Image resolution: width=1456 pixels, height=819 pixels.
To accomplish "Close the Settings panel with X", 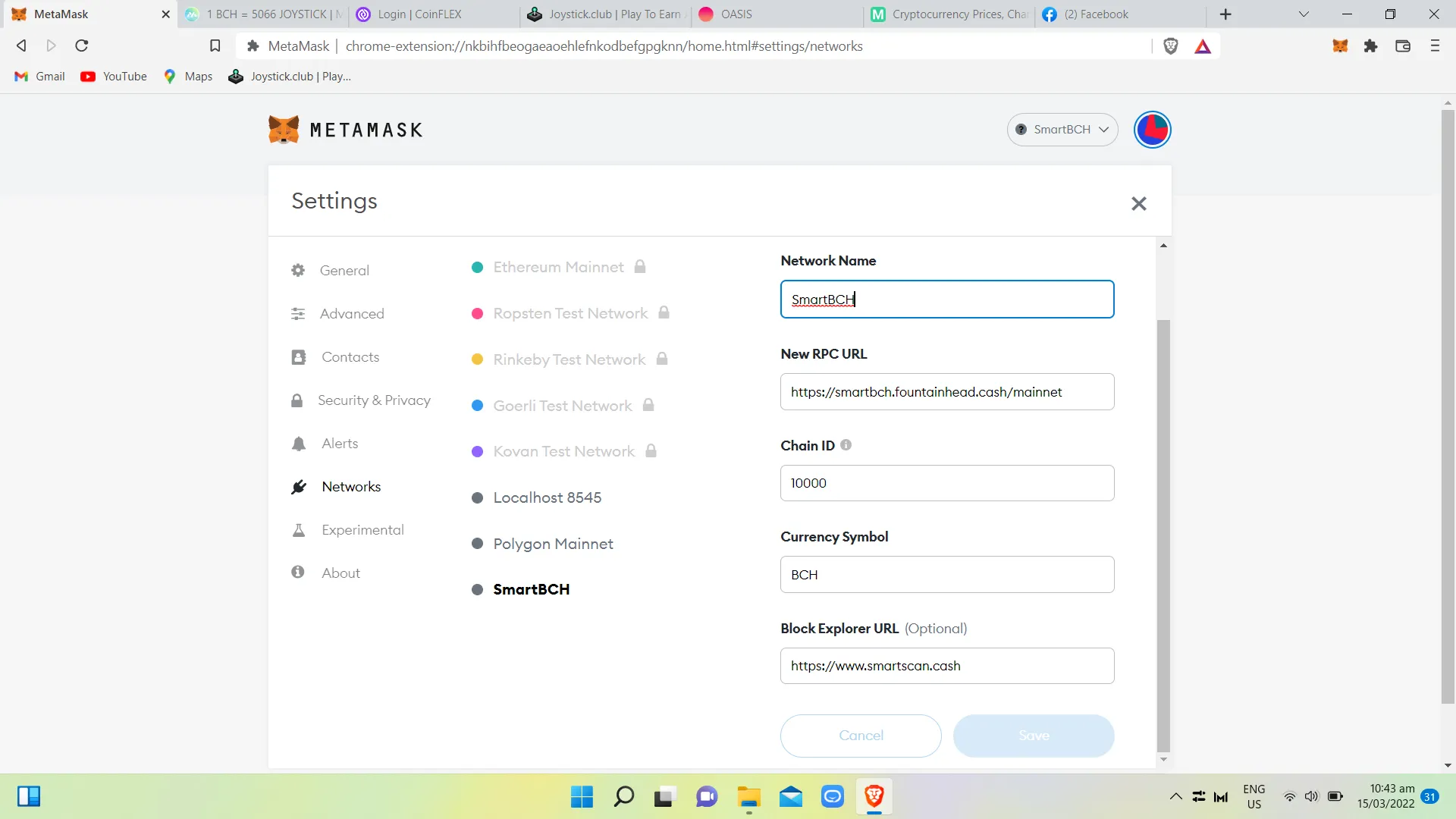I will click(1138, 203).
